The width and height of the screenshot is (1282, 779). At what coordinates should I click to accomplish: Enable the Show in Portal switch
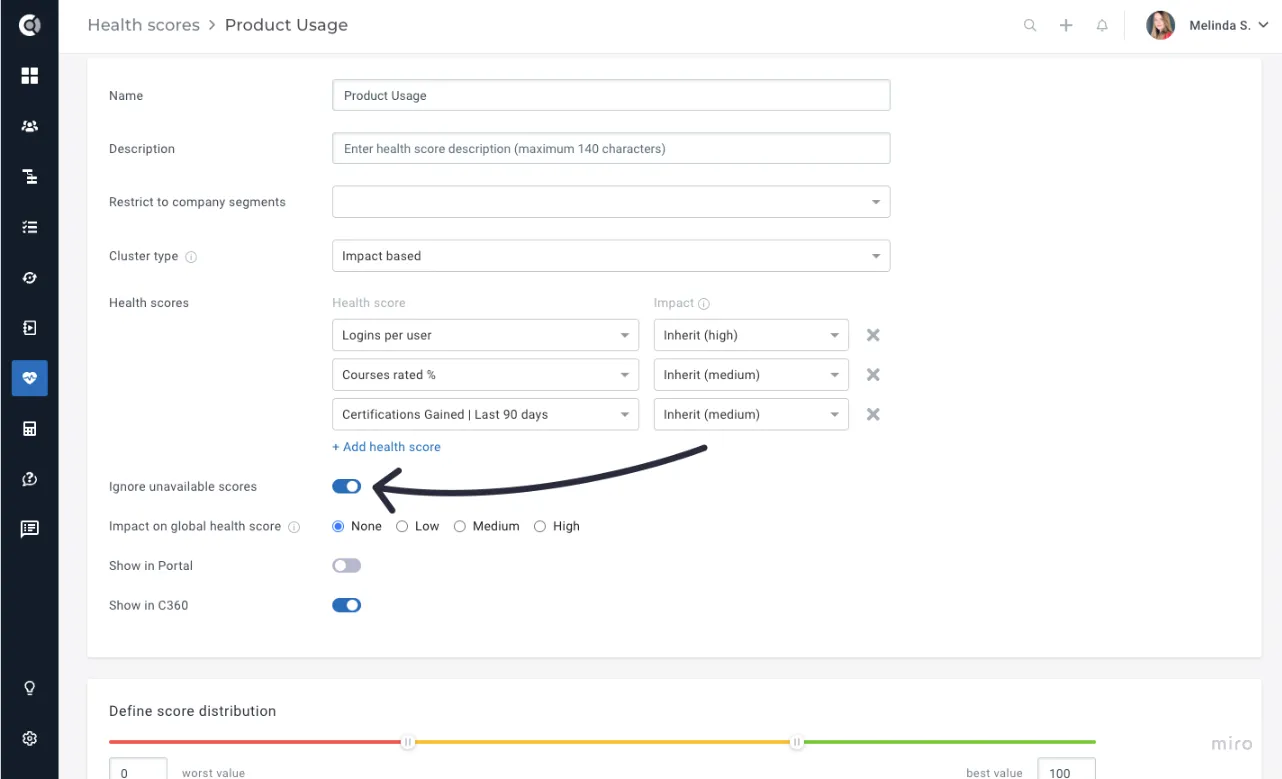[346, 566]
